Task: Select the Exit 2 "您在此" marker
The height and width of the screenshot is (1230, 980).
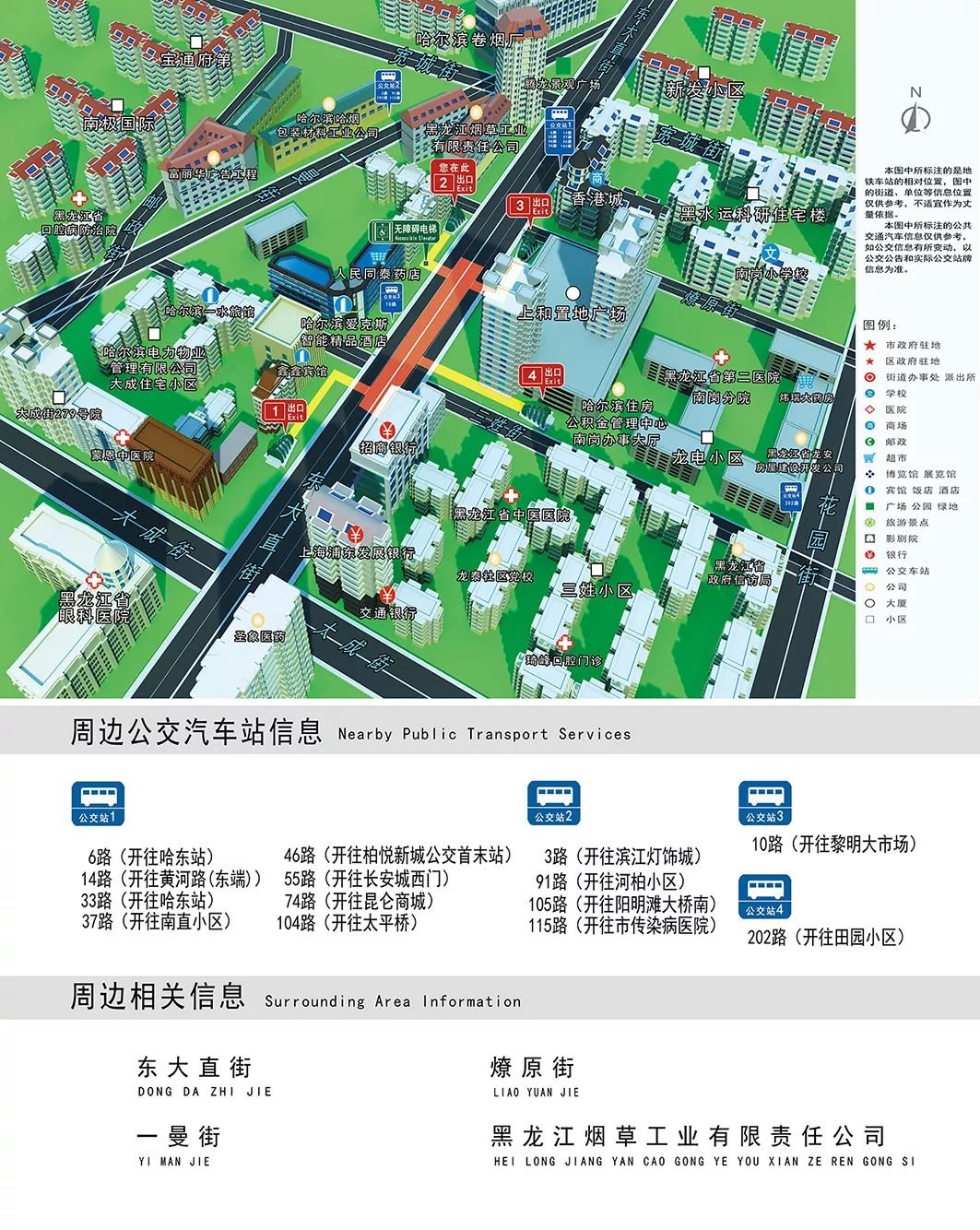Action: (x=454, y=177)
